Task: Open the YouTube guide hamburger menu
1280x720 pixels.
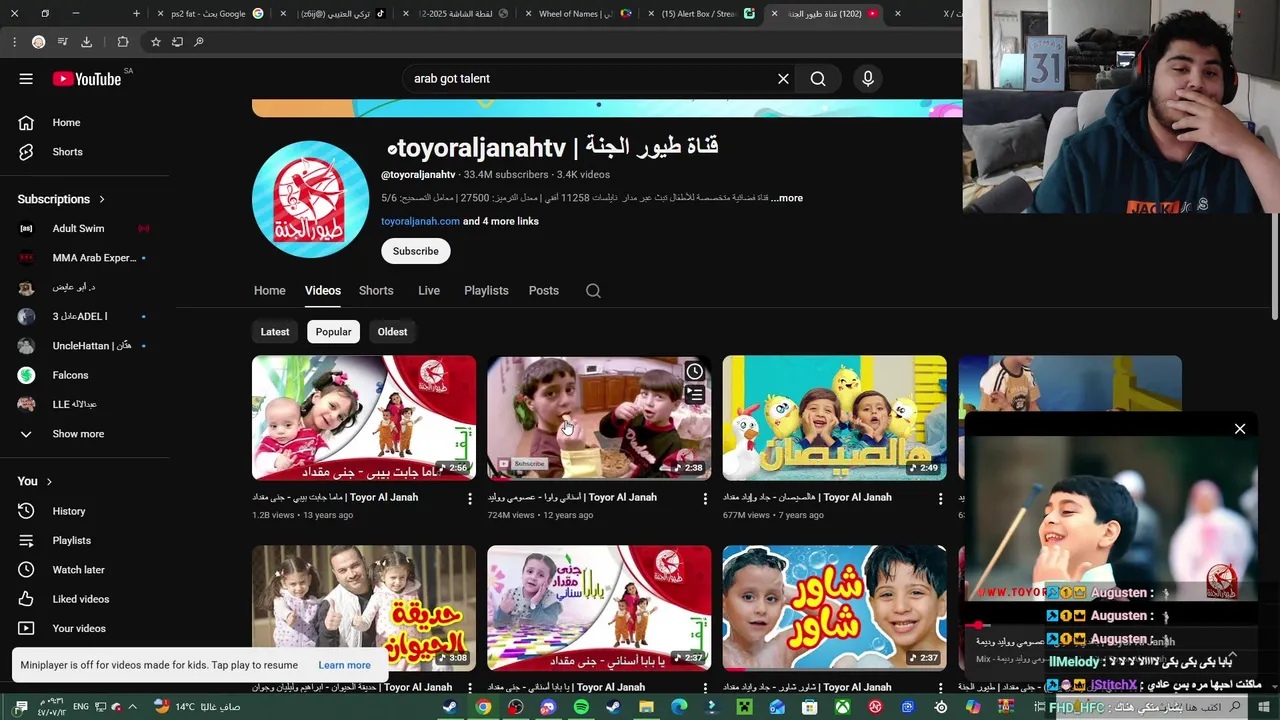Action: point(26,79)
